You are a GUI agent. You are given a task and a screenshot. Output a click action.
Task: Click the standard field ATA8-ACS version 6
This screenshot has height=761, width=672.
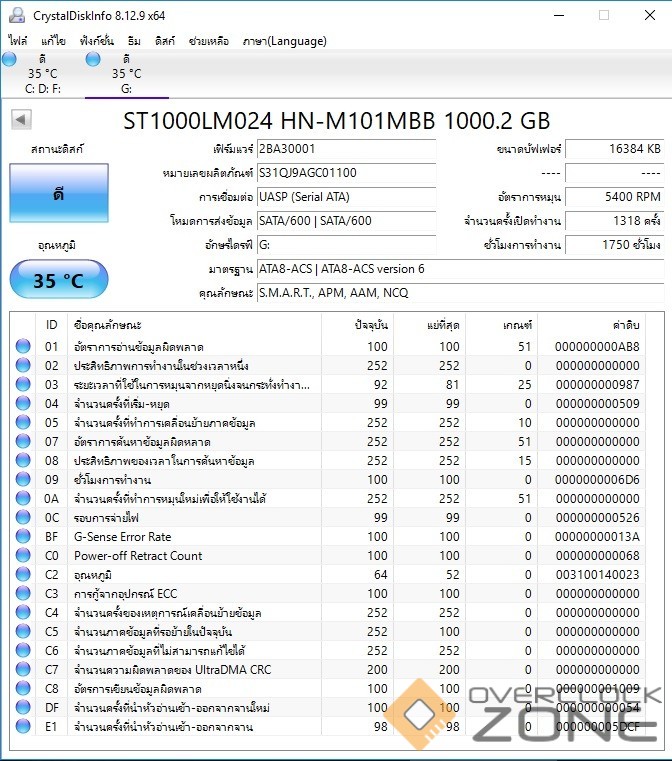point(460,269)
